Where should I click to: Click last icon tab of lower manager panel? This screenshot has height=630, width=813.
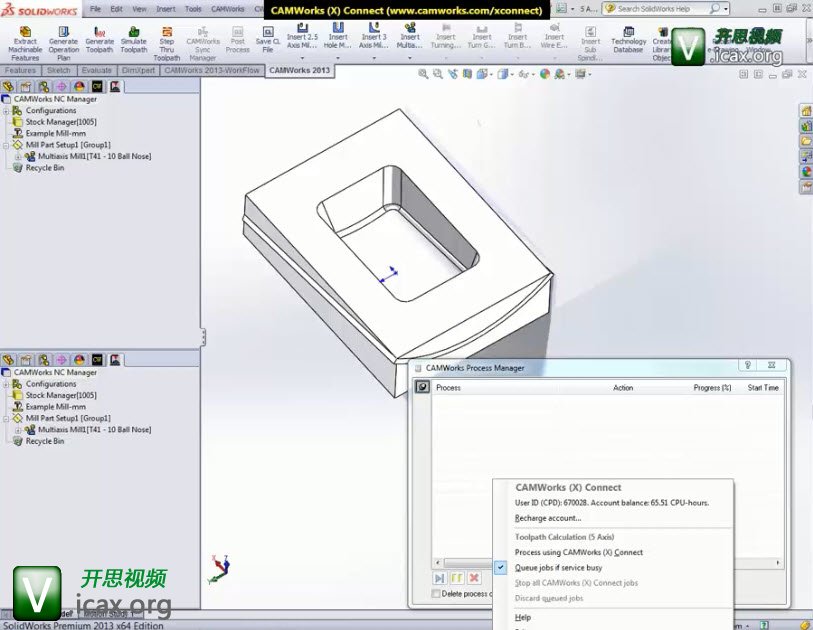(115, 359)
